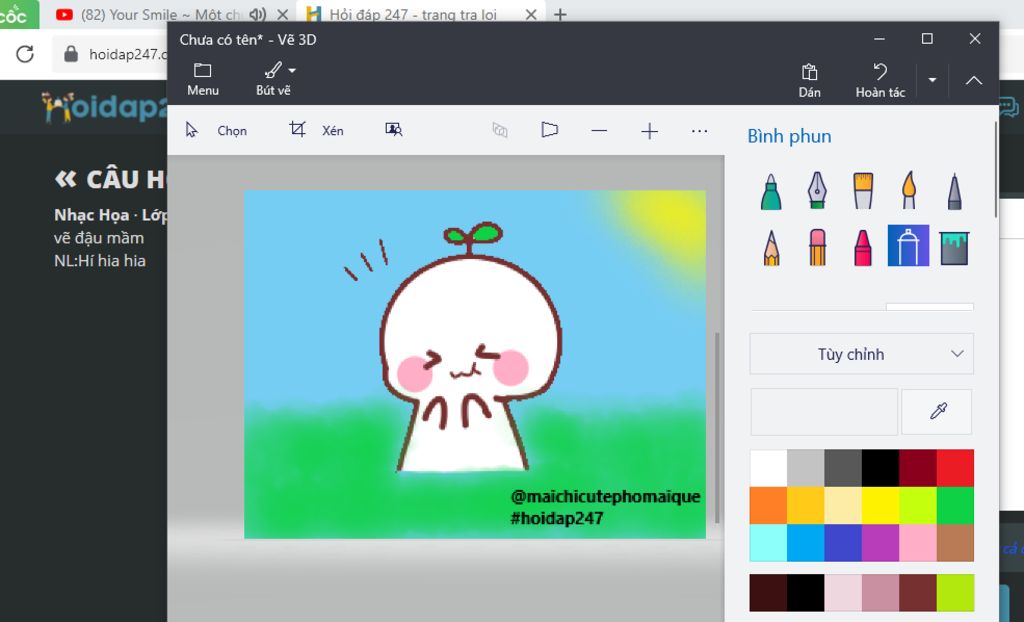This screenshot has width=1024, height=622.
Task: Choose the green color swatch
Action: tap(955, 505)
